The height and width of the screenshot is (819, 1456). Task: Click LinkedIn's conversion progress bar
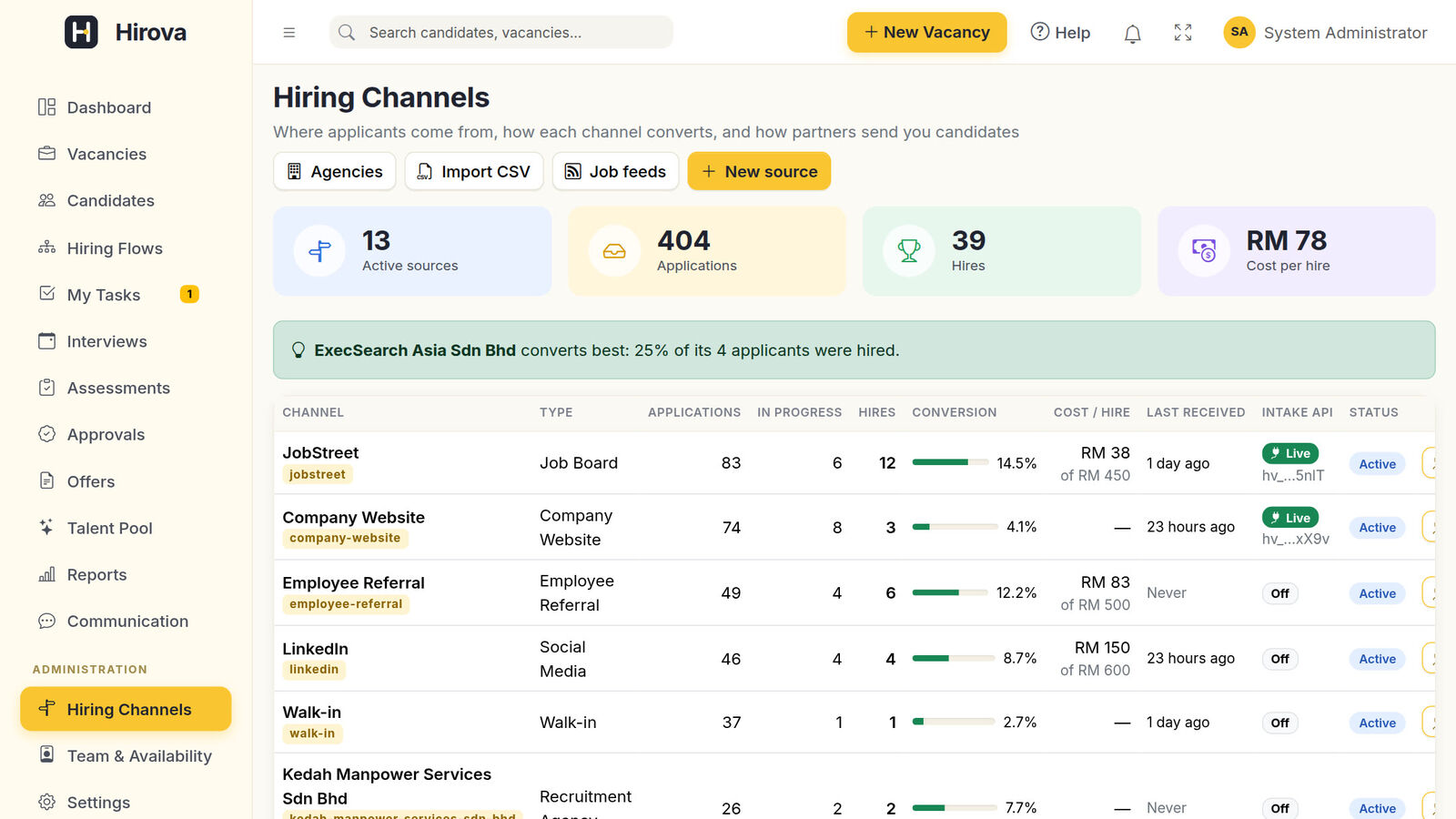[954, 658]
